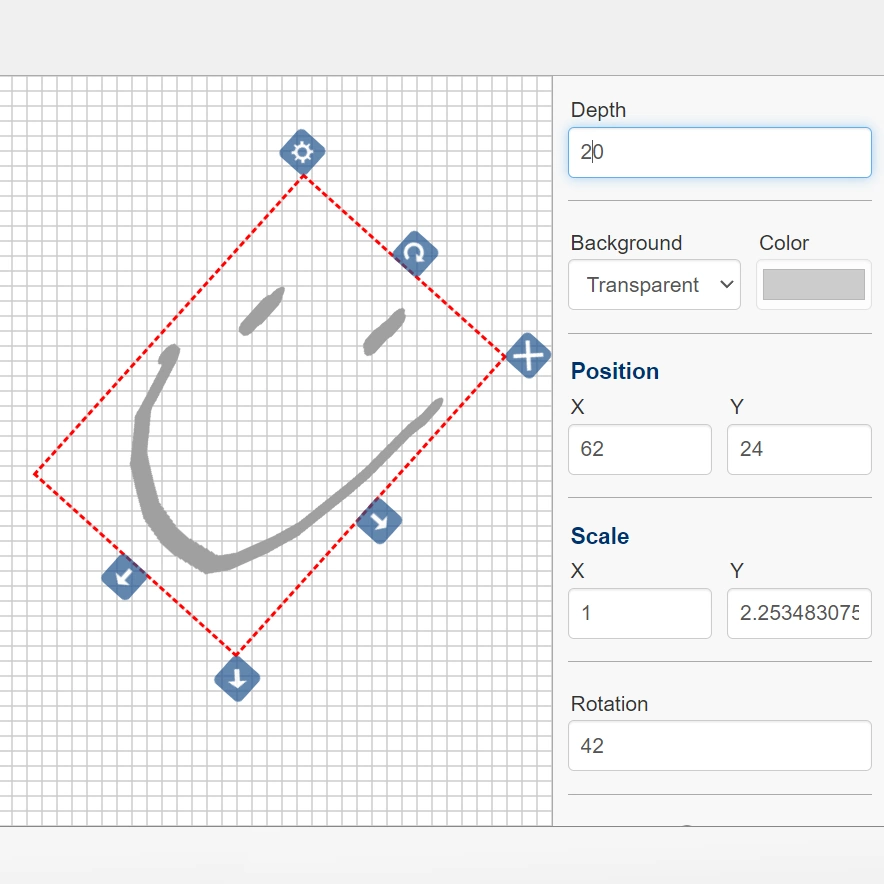
Task: Click the diagonal down-left scale handle
Action: [124, 577]
